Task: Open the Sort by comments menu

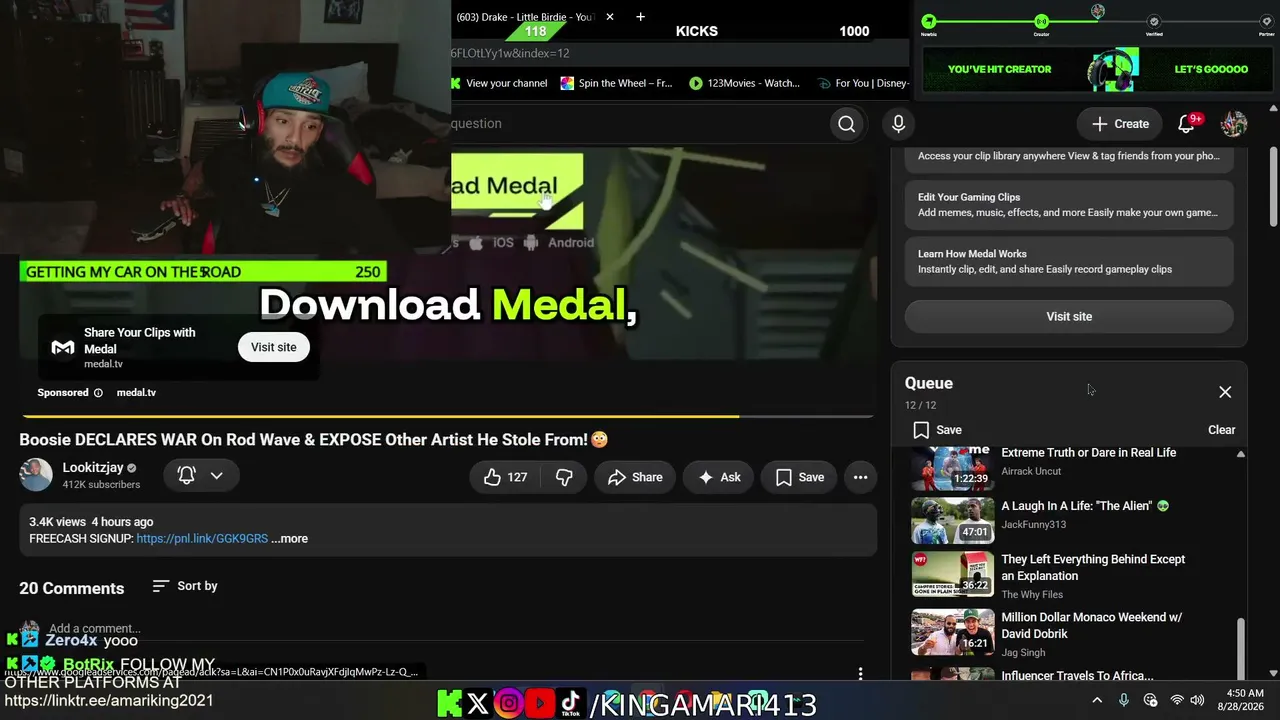Action: point(185,586)
